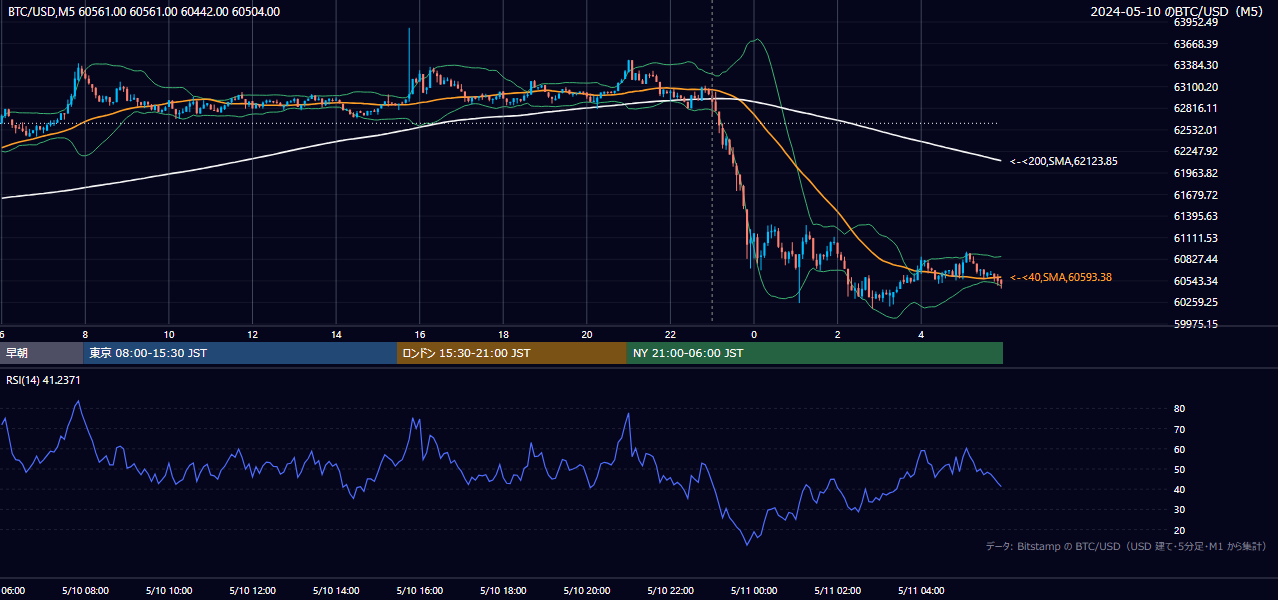Click the 5/10 10:00 time axis label
Viewport: 1278px width, 600px height.
coord(169,590)
